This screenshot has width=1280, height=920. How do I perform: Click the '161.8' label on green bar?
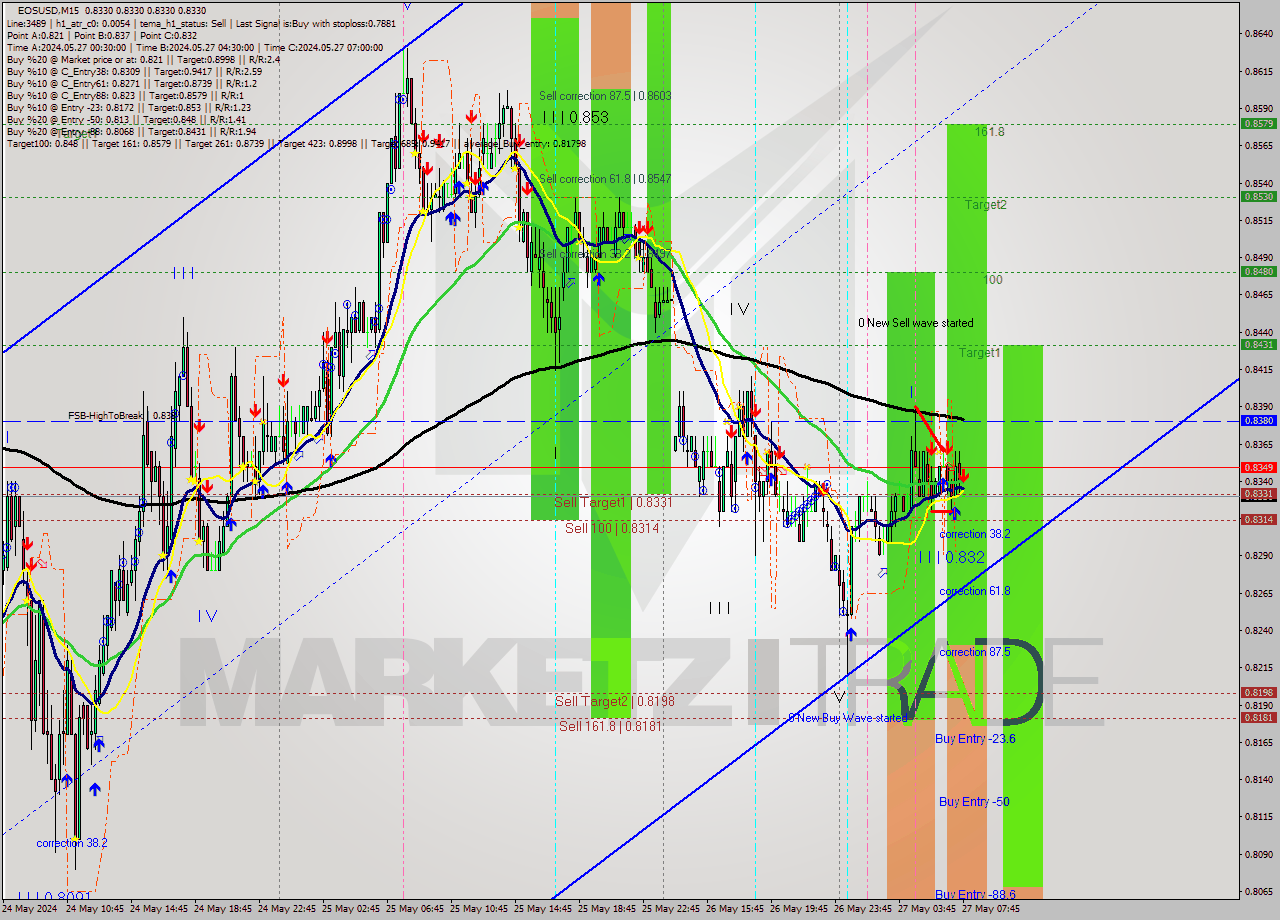[x=990, y=132]
